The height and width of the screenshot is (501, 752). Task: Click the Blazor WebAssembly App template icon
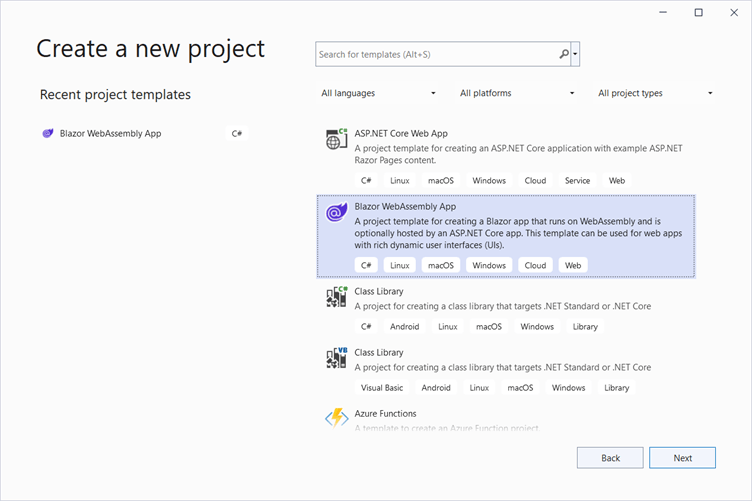click(337, 212)
